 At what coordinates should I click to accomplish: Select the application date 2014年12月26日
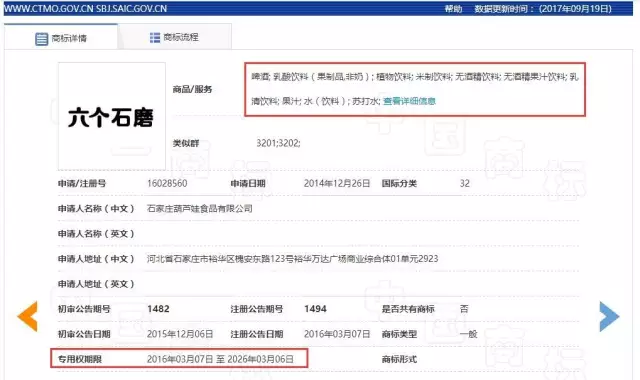click(x=337, y=183)
